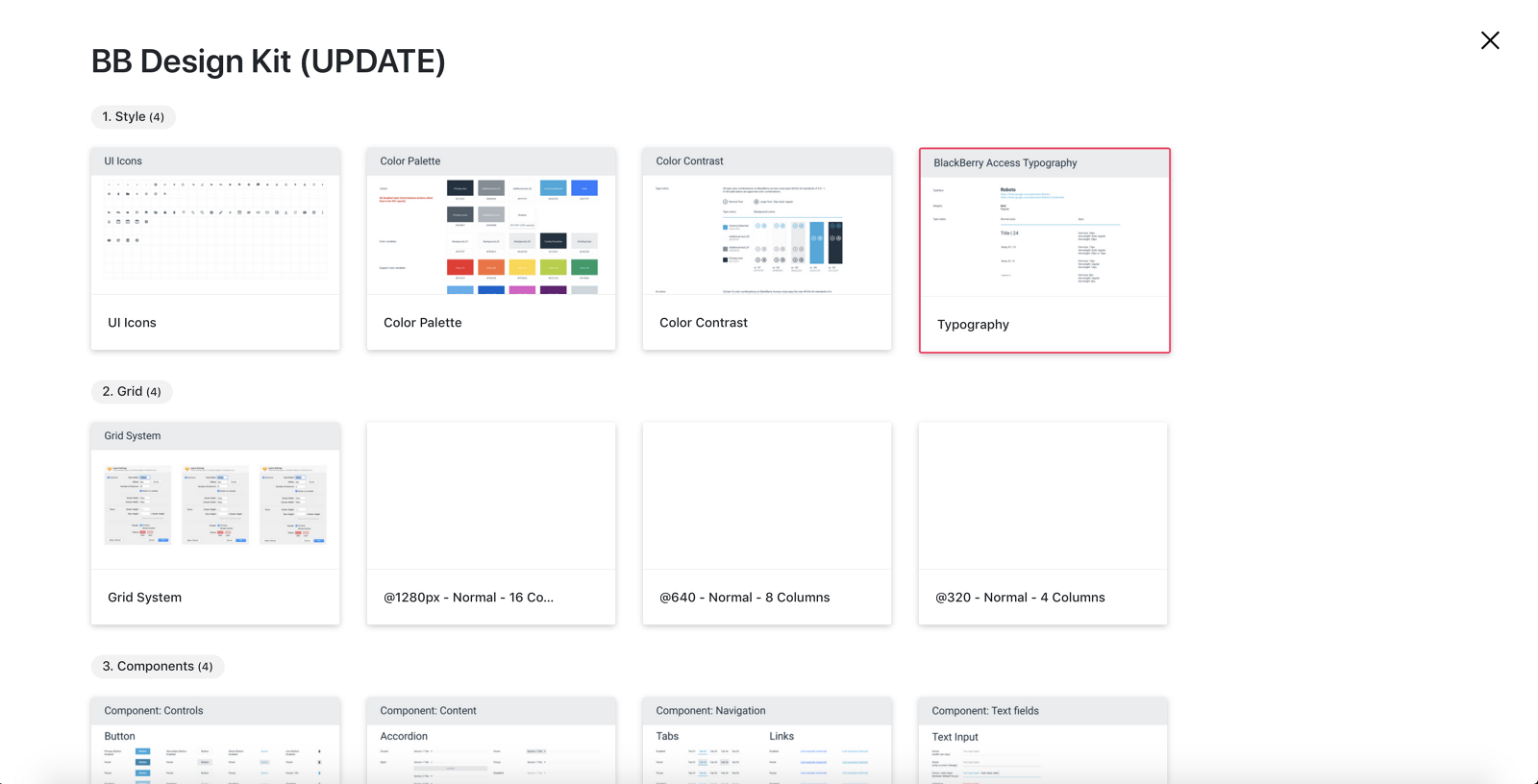The height and width of the screenshot is (784, 1538).
Task: Select the Typography artboard card
Action: pyautogui.click(x=1045, y=251)
